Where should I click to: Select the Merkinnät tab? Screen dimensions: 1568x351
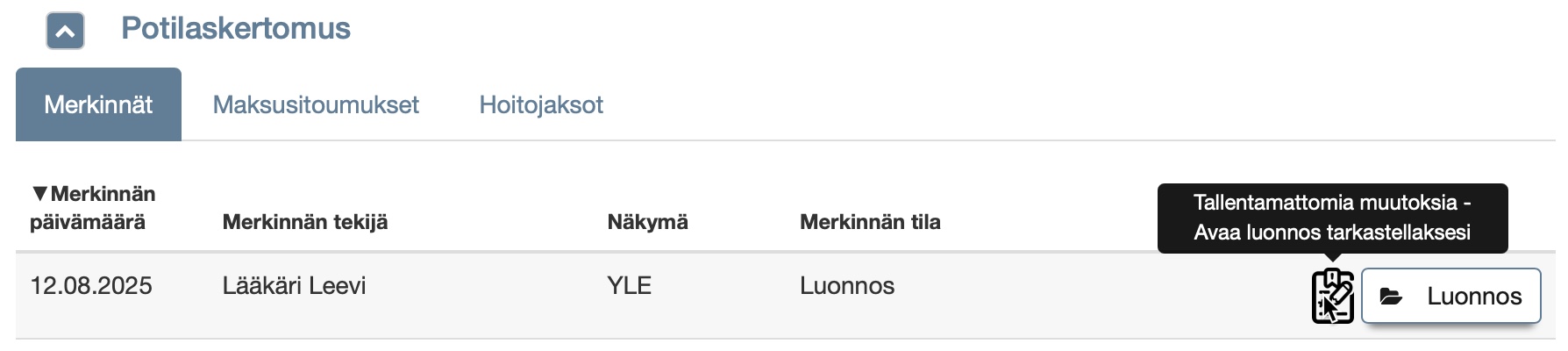[98, 104]
